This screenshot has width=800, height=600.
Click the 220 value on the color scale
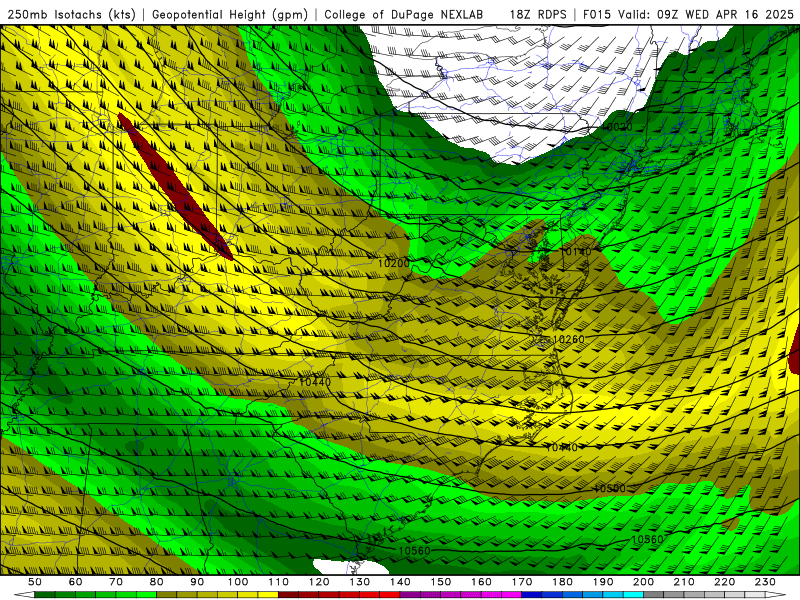pyautogui.click(x=724, y=582)
